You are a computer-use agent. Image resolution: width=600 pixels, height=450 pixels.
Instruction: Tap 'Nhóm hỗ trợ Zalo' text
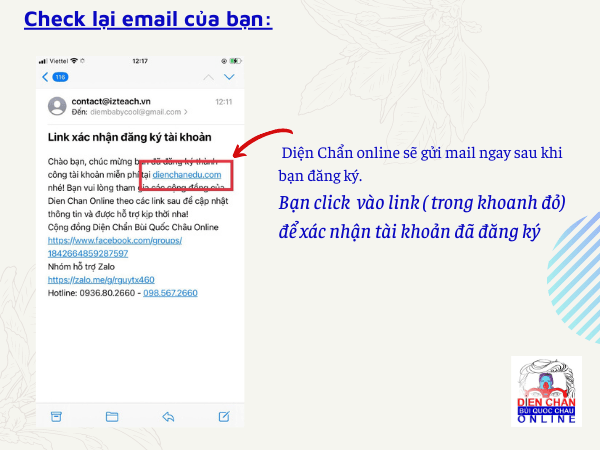pos(81,267)
